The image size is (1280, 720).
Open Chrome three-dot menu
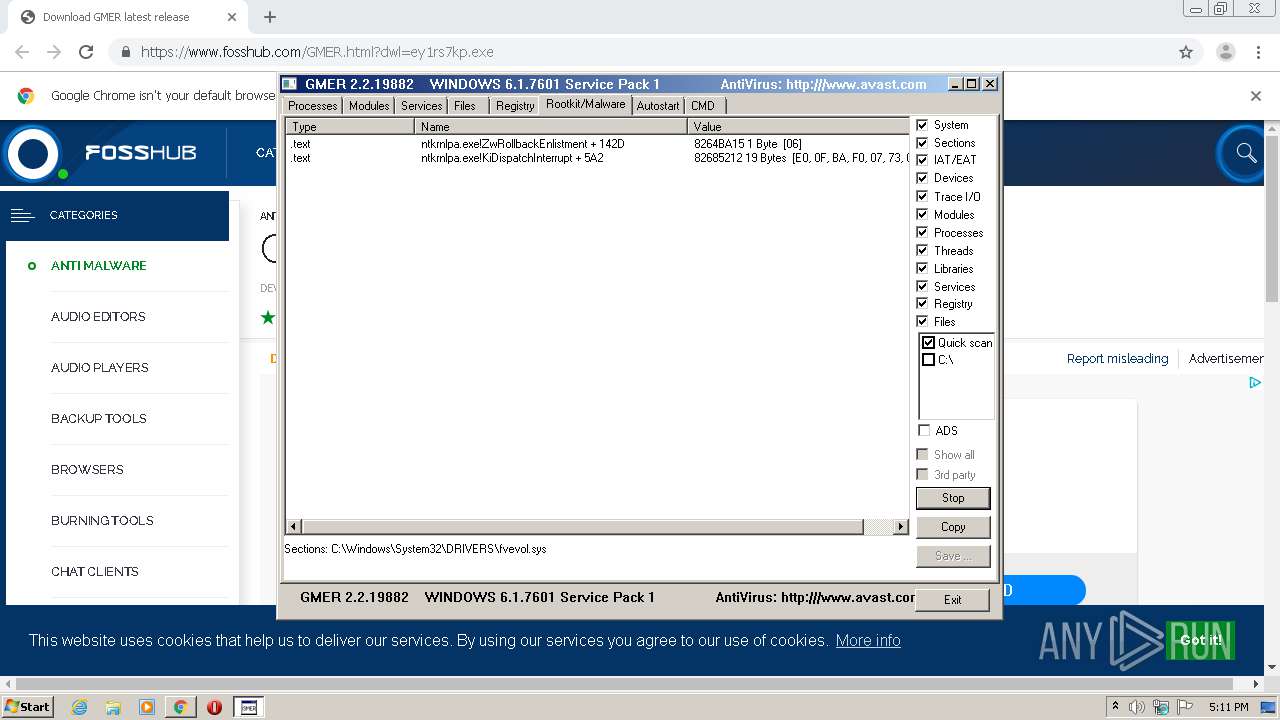coord(1259,52)
